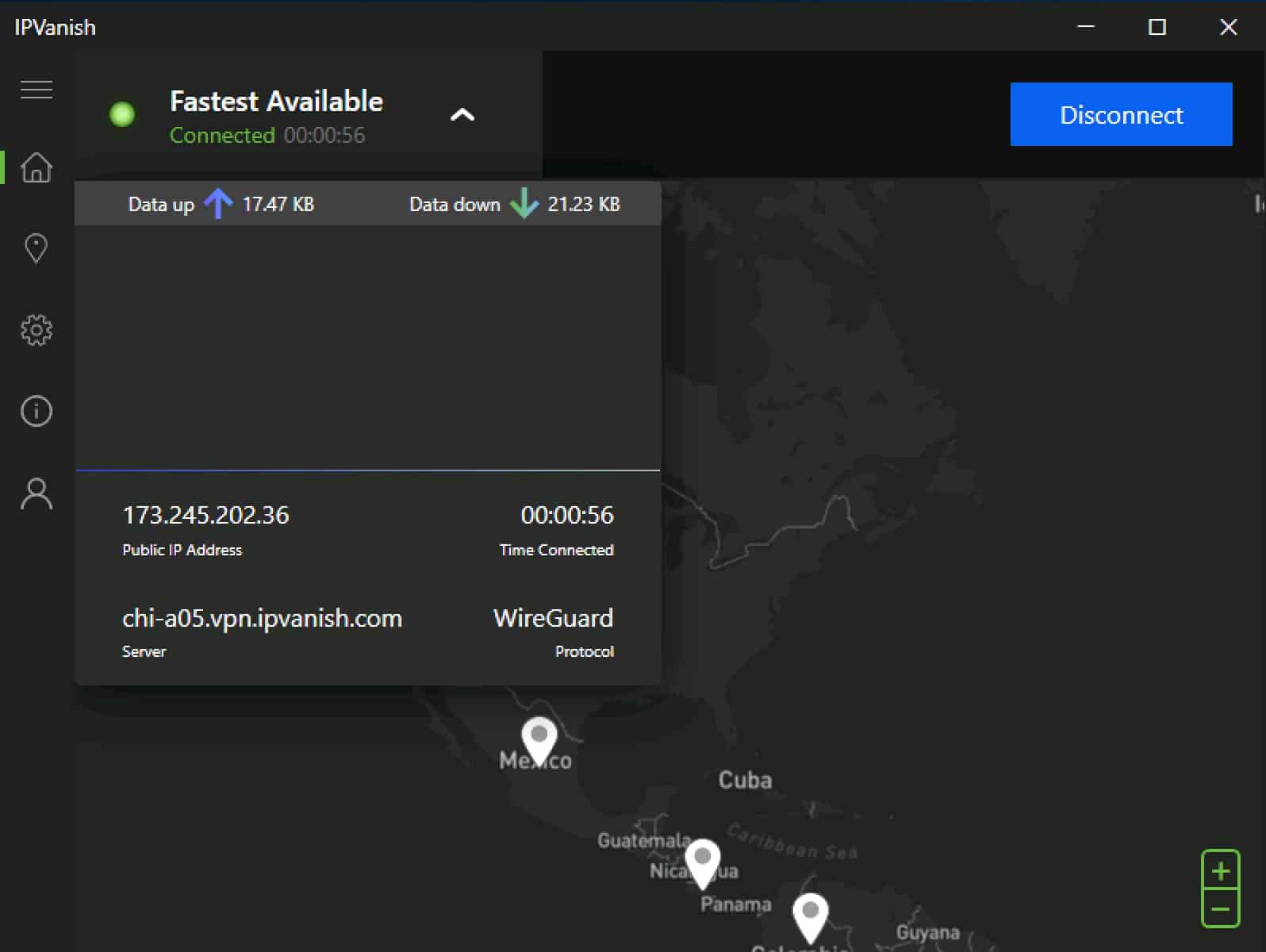Click the Server label
This screenshot has height=952, width=1266.
click(x=144, y=651)
